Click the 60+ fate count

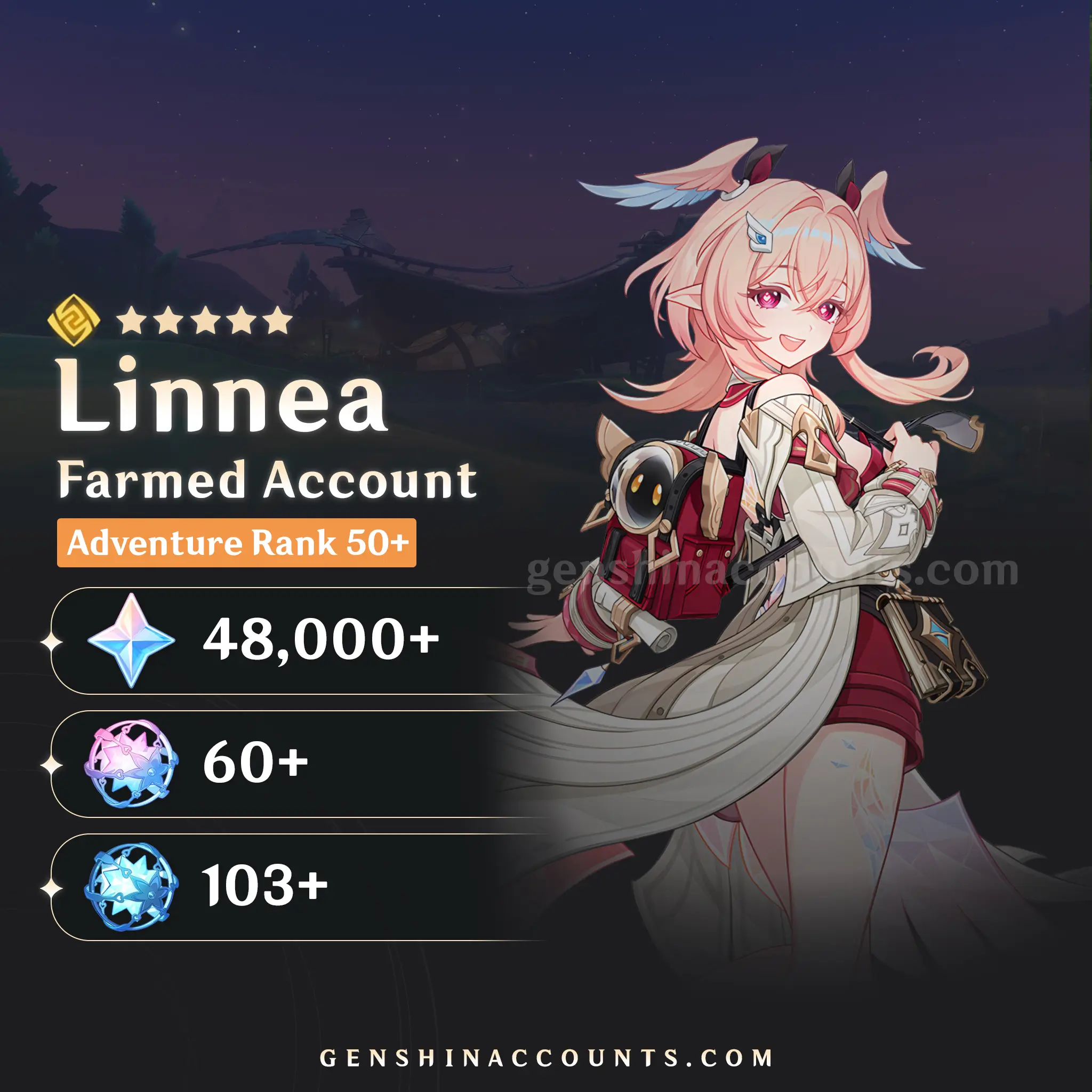(x=255, y=762)
